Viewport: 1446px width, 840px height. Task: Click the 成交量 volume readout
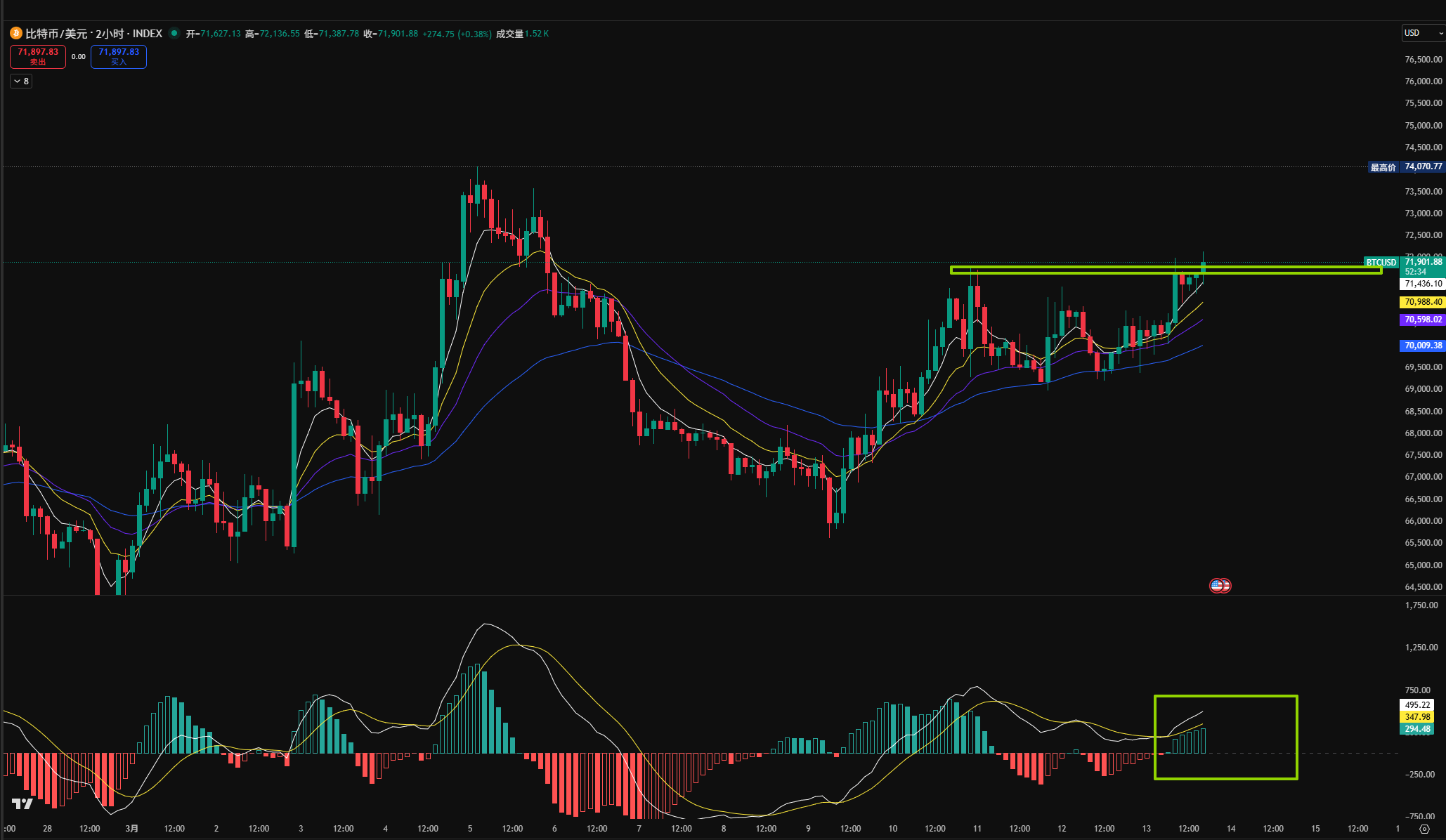521,34
